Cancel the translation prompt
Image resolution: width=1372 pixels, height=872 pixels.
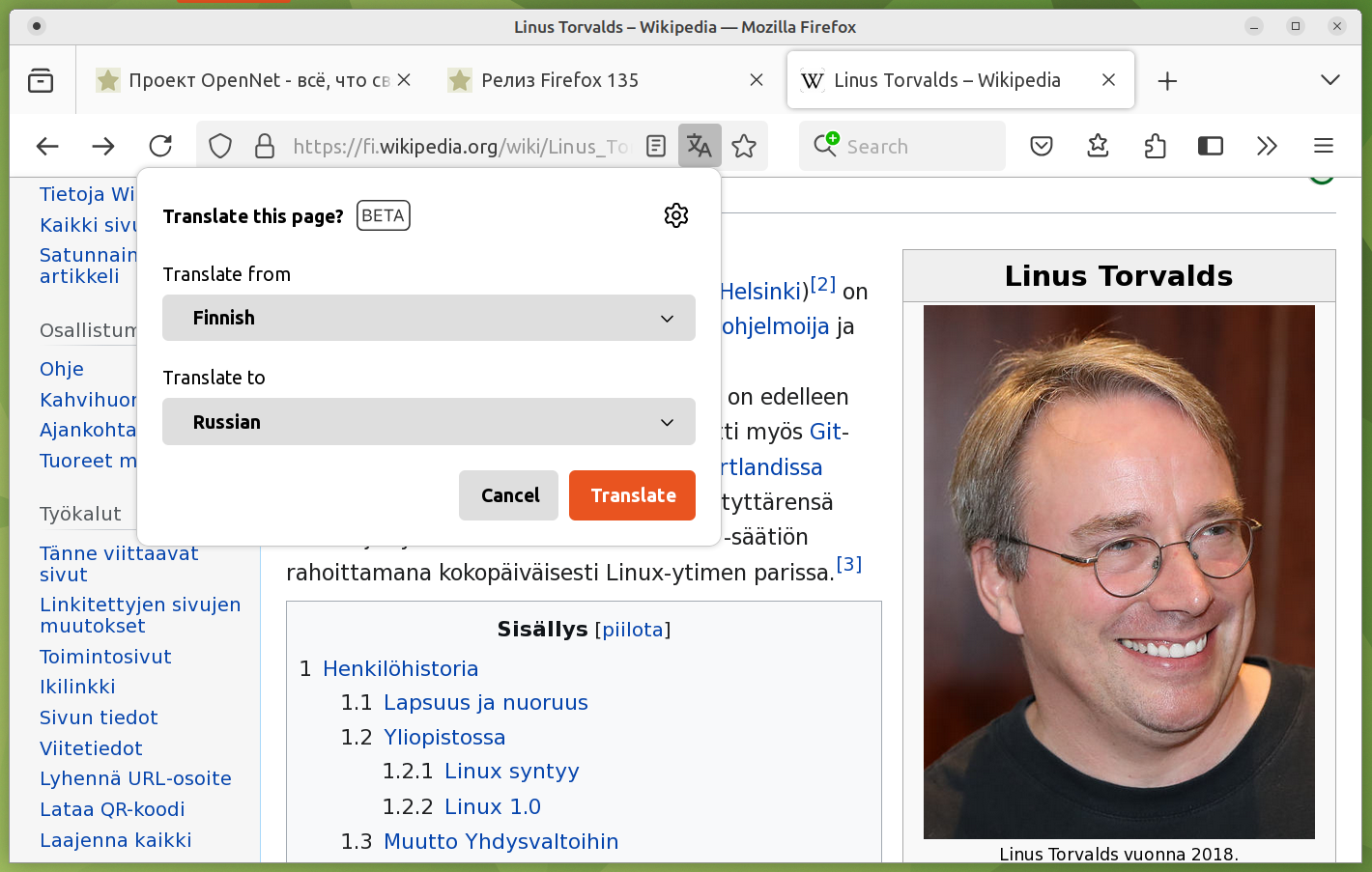coord(509,495)
